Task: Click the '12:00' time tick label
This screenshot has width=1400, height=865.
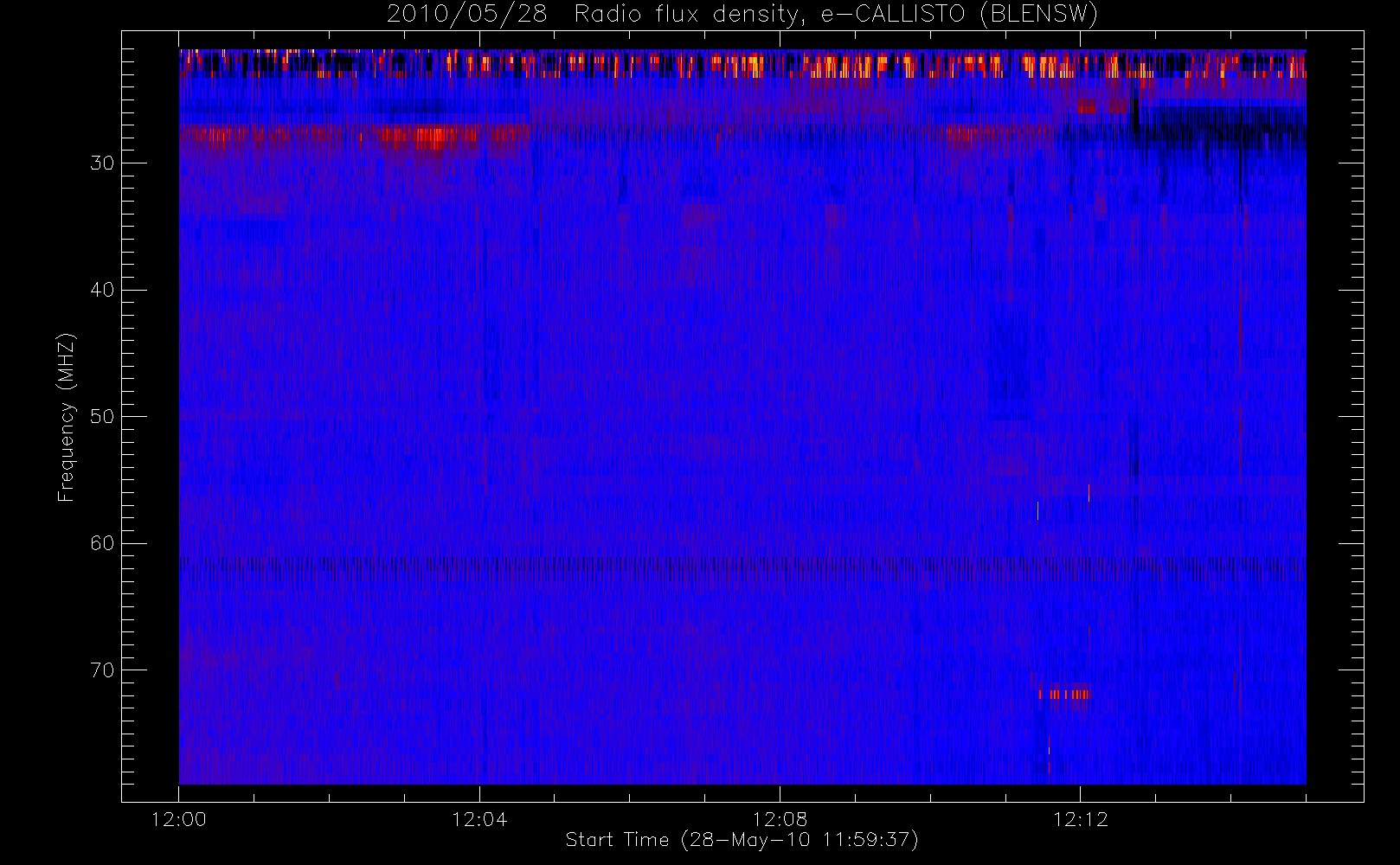Action: pos(179,819)
